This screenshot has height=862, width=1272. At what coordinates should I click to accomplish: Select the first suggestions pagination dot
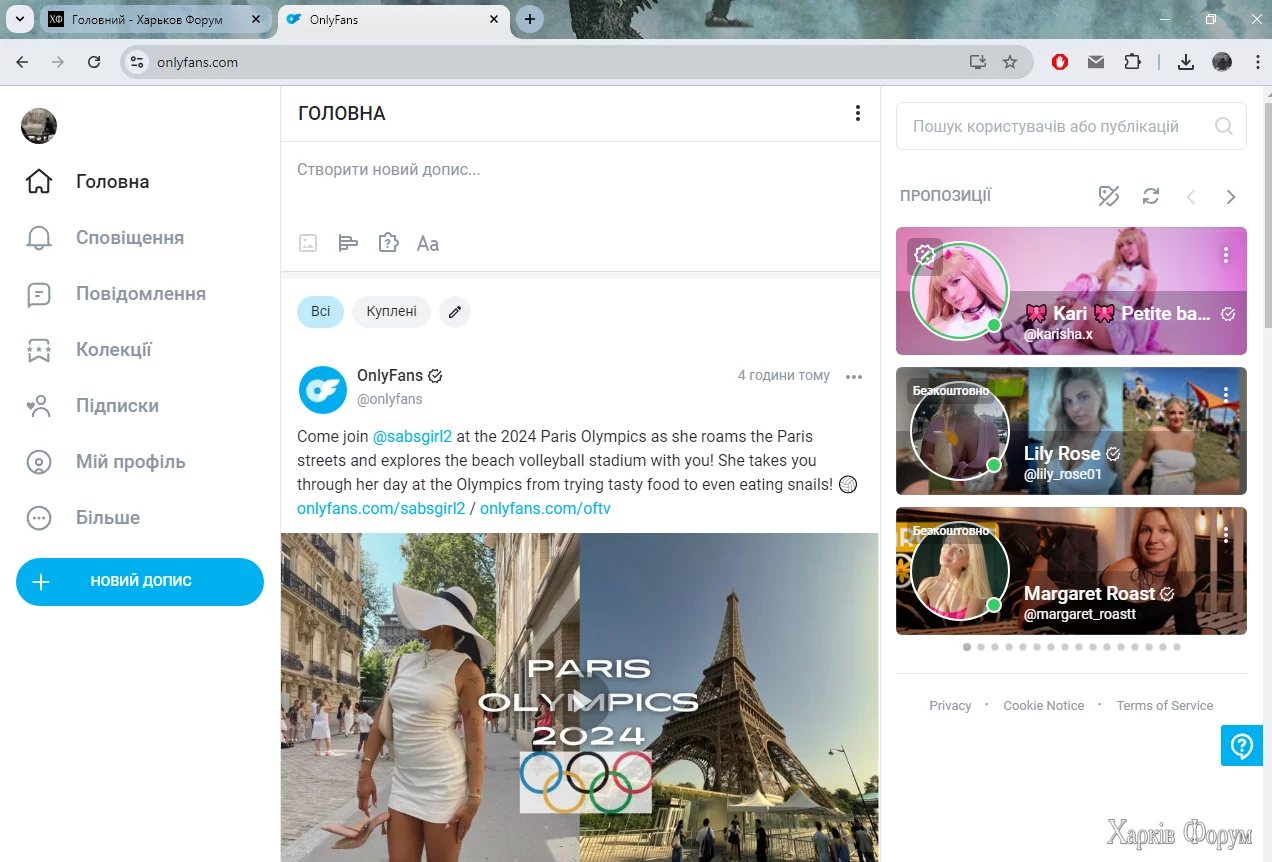coord(967,647)
